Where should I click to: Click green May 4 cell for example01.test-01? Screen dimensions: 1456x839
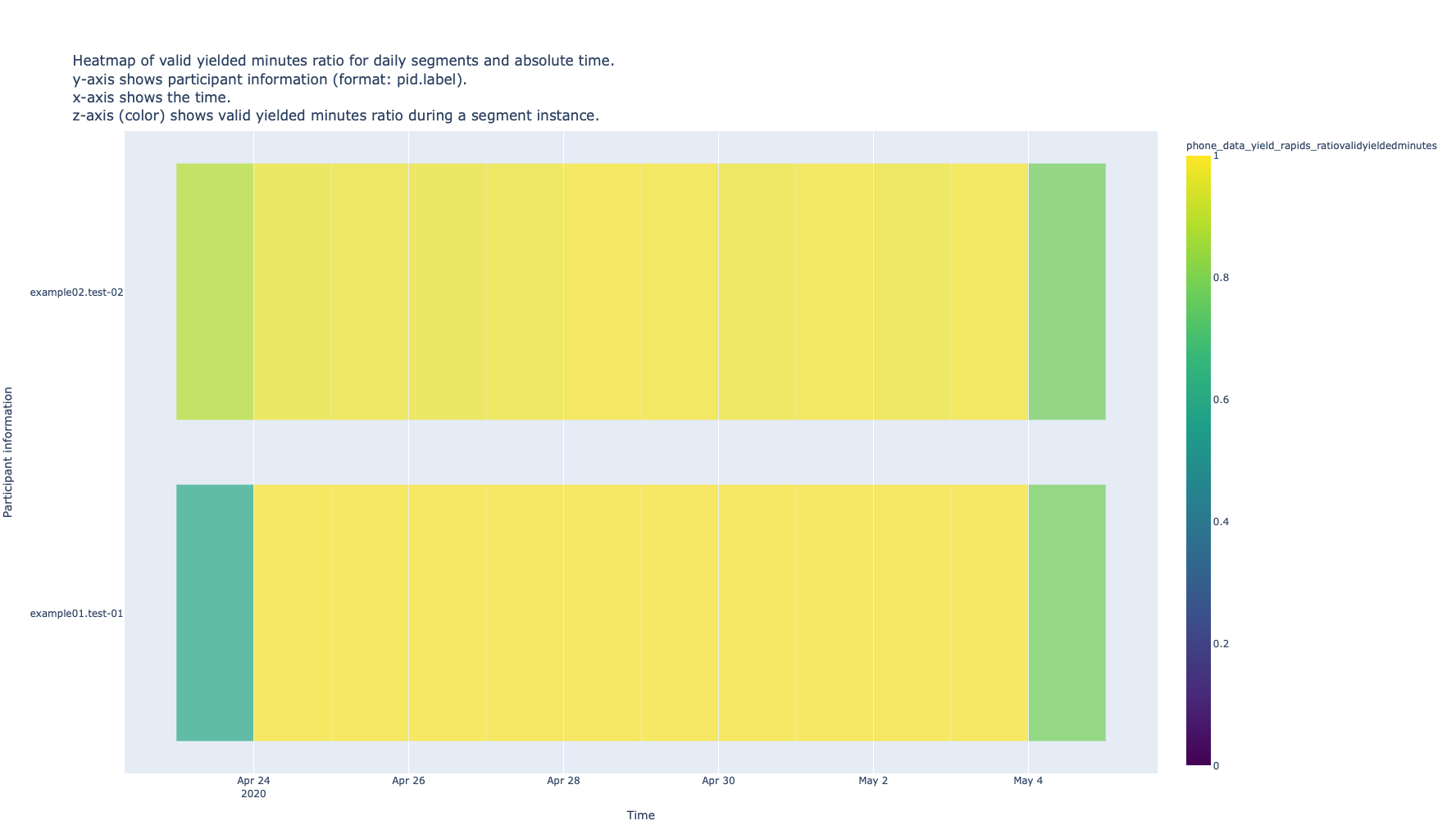1067,612
